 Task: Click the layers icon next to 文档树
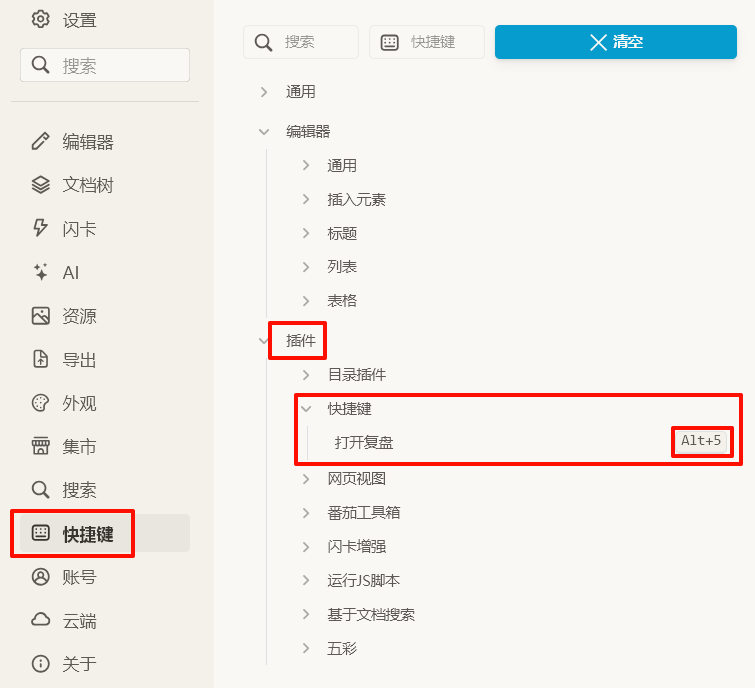tap(40, 185)
